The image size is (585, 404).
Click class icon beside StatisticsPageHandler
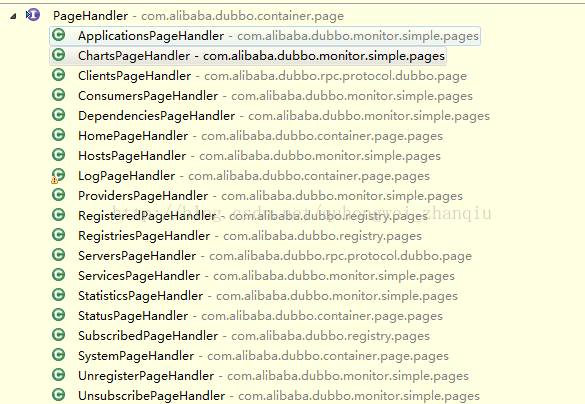click(59, 295)
